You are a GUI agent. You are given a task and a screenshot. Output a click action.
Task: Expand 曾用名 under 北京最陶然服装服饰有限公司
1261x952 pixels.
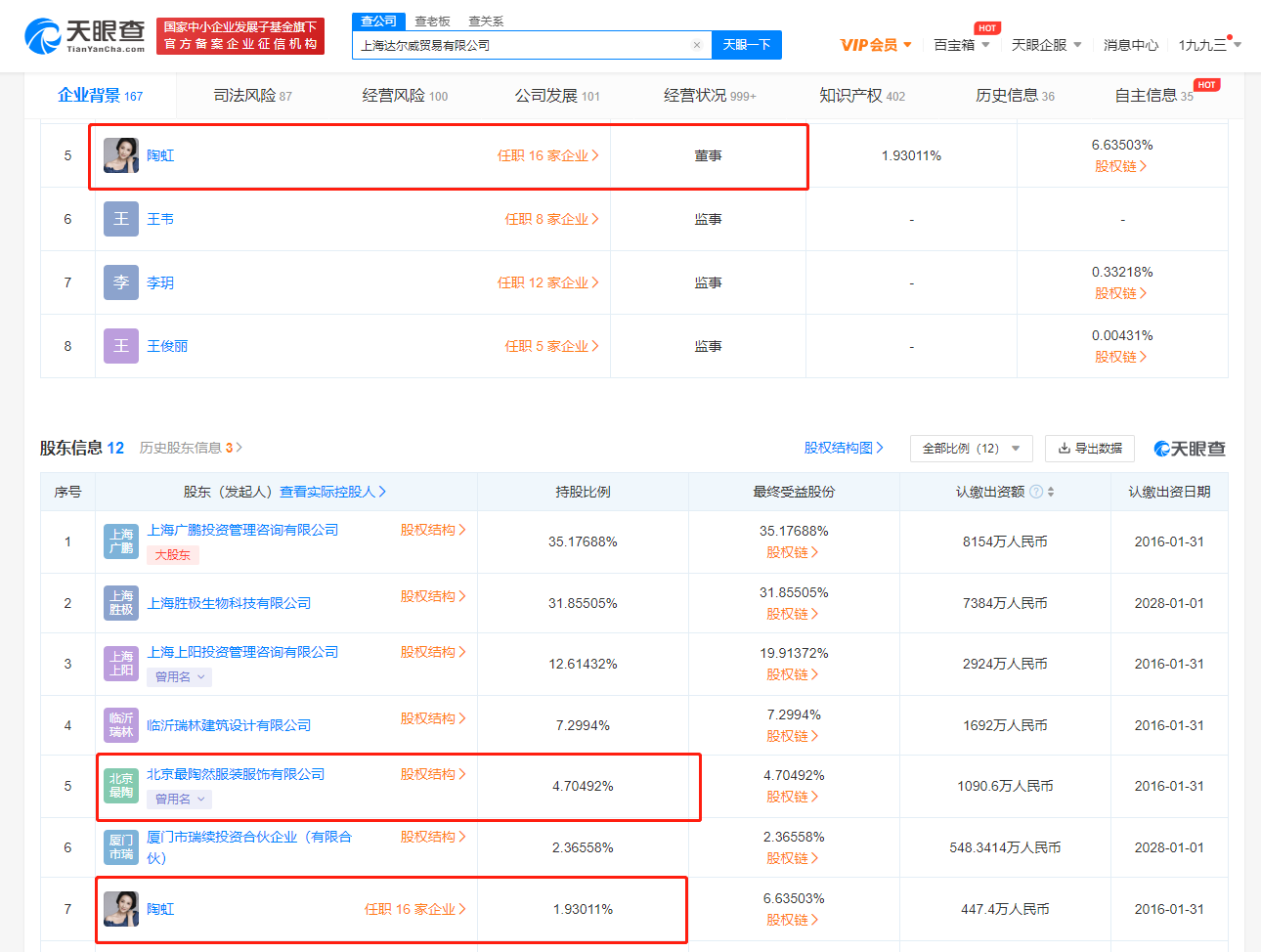pos(182,799)
